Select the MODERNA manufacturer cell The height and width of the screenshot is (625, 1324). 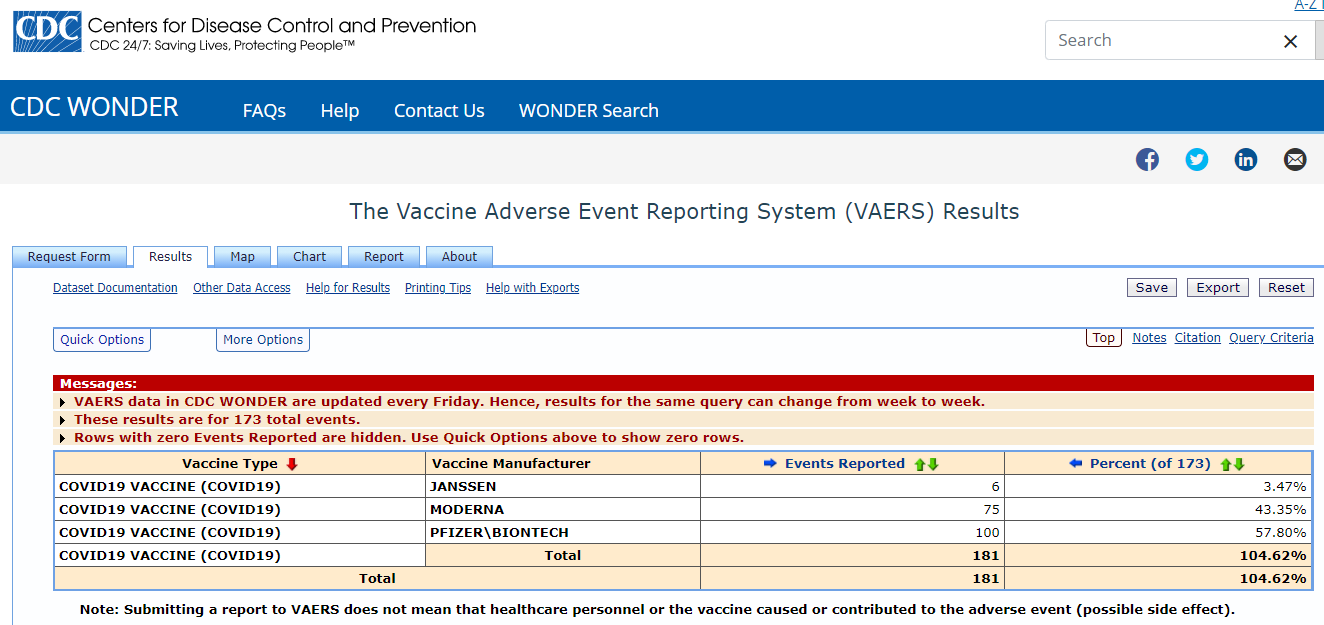pyautogui.click(x=563, y=510)
